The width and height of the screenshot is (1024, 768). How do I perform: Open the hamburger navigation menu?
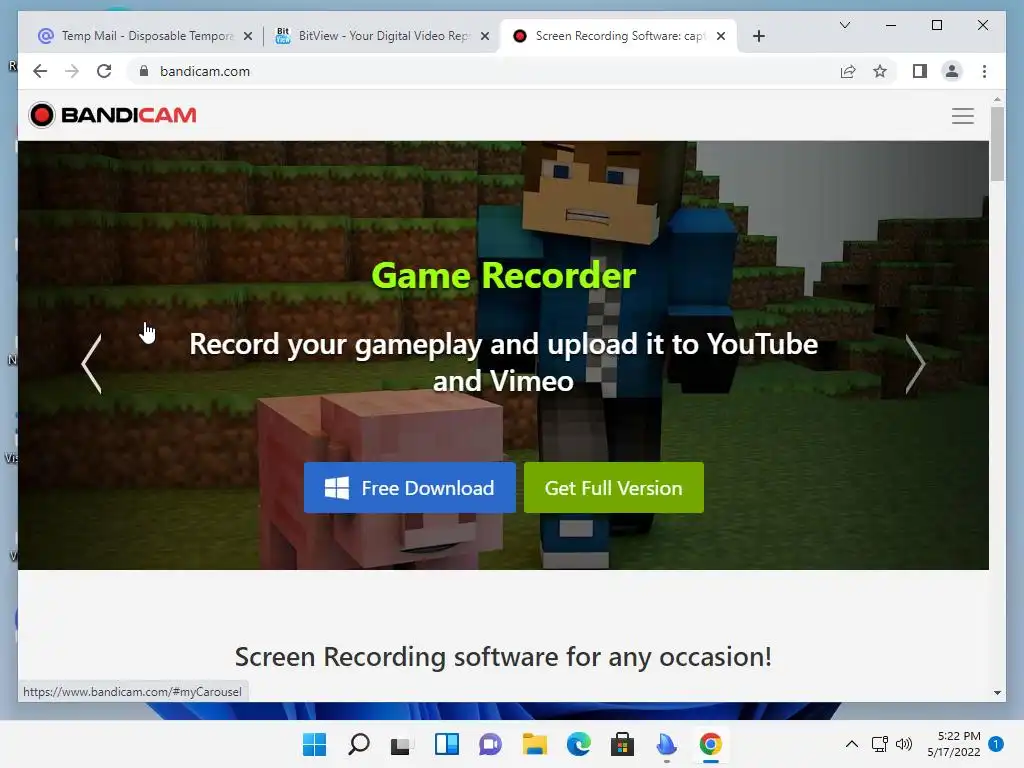963,116
